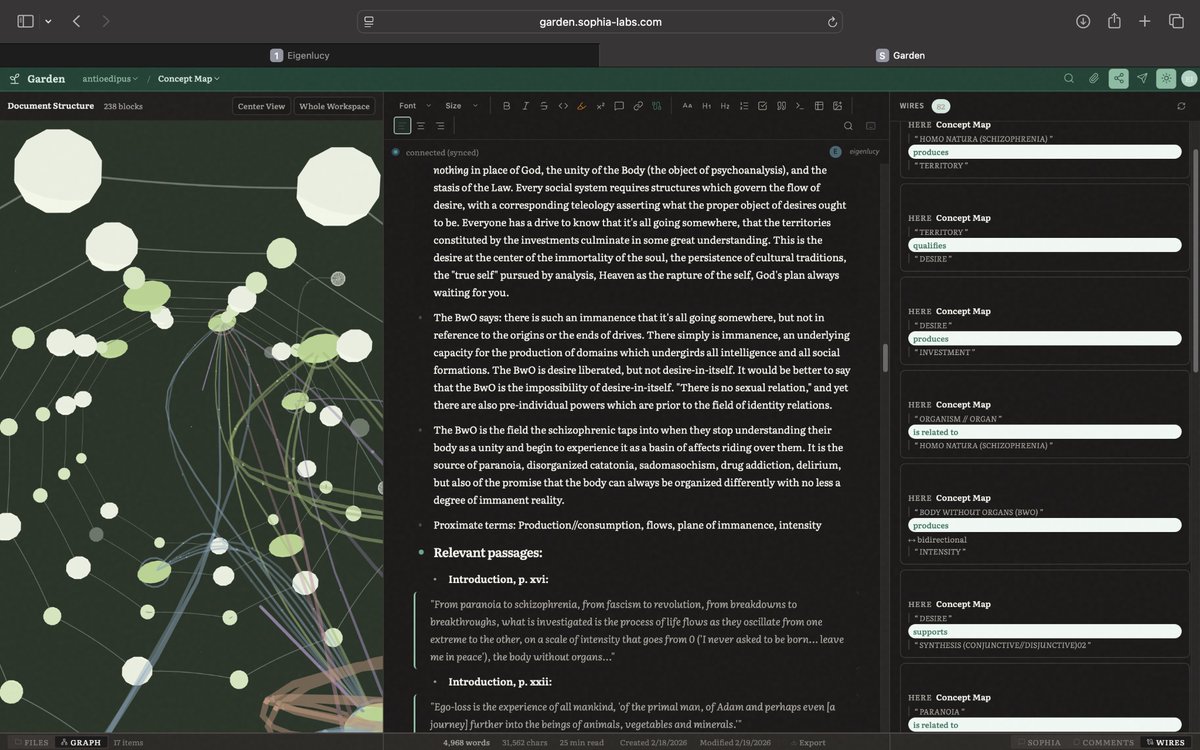
Task: Open Safari downloads
Action: [x=1083, y=21]
